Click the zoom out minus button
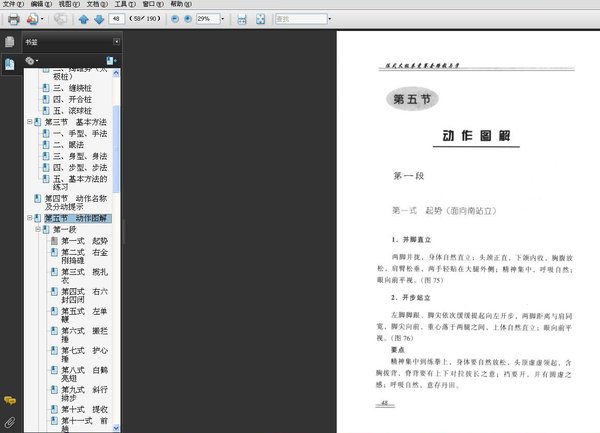Viewport: 600px width, 433px height. (175, 19)
